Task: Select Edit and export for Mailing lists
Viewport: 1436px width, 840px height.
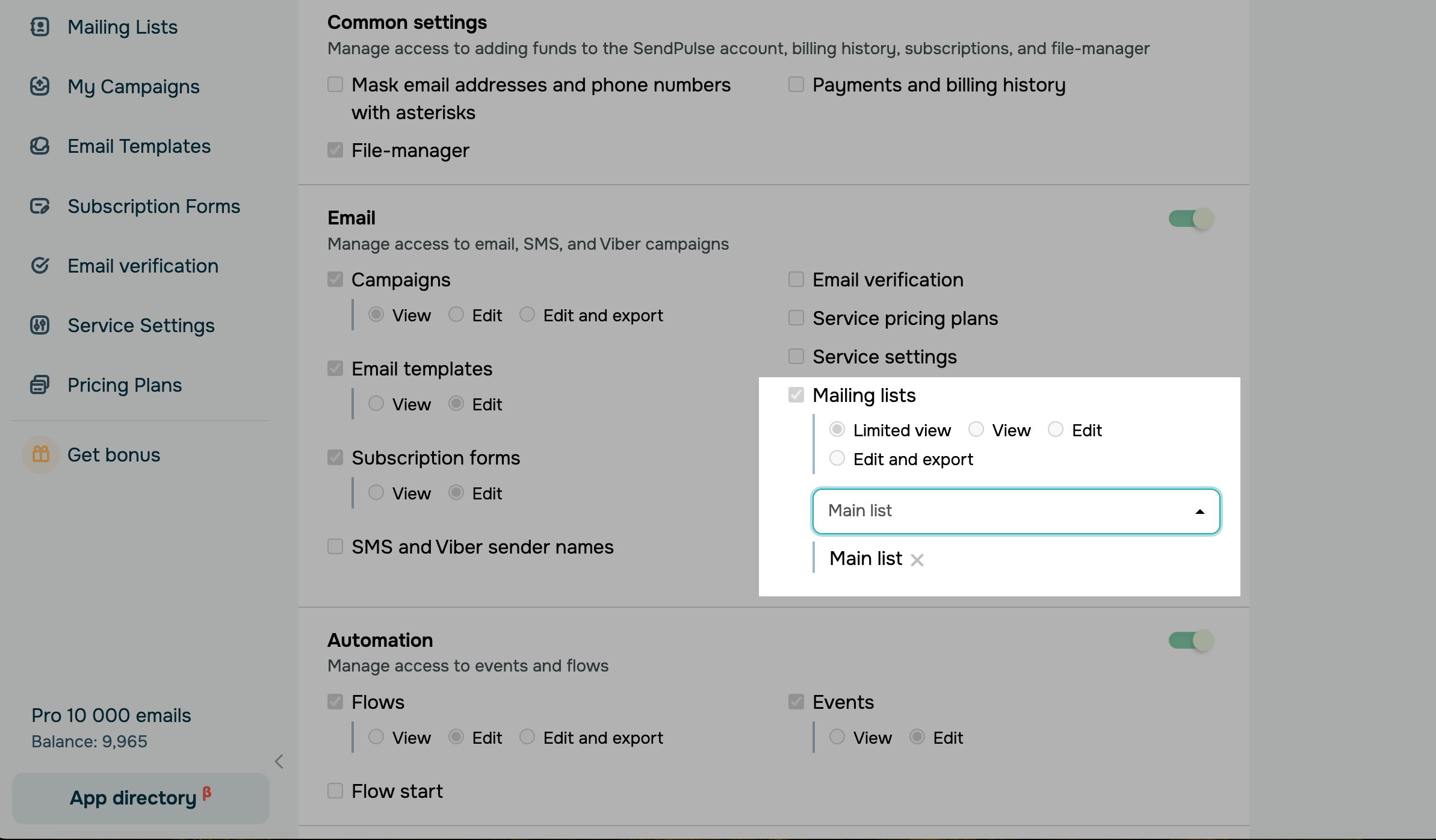Action: (837, 459)
